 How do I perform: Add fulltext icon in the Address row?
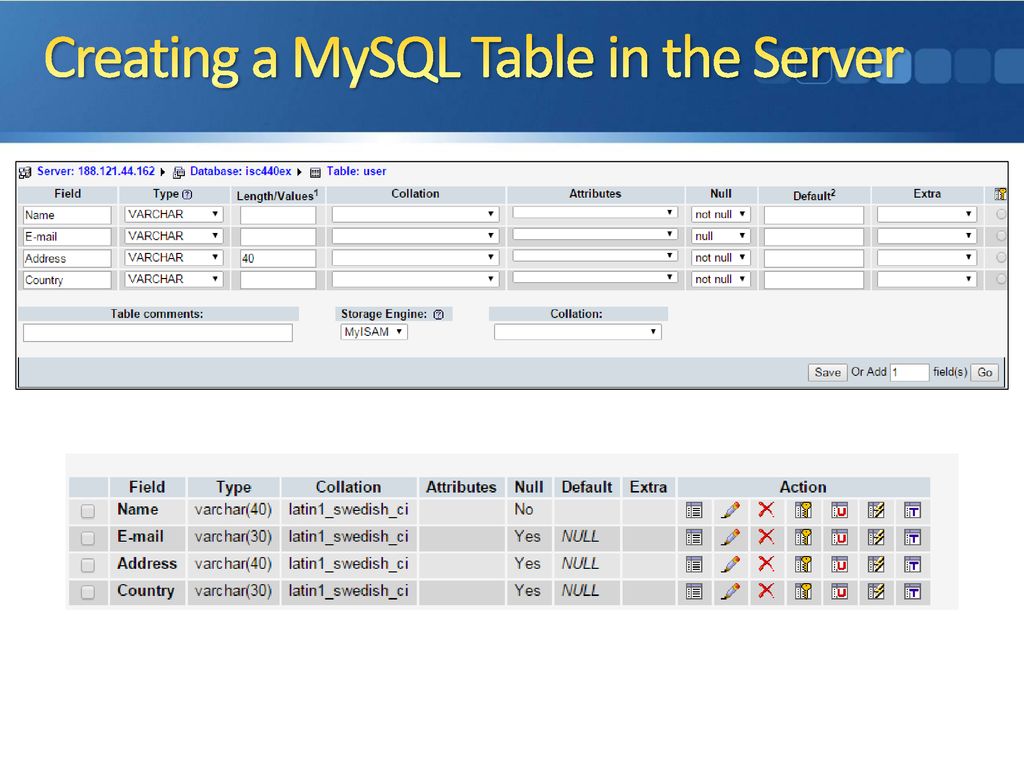pyautogui.click(x=912, y=565)
